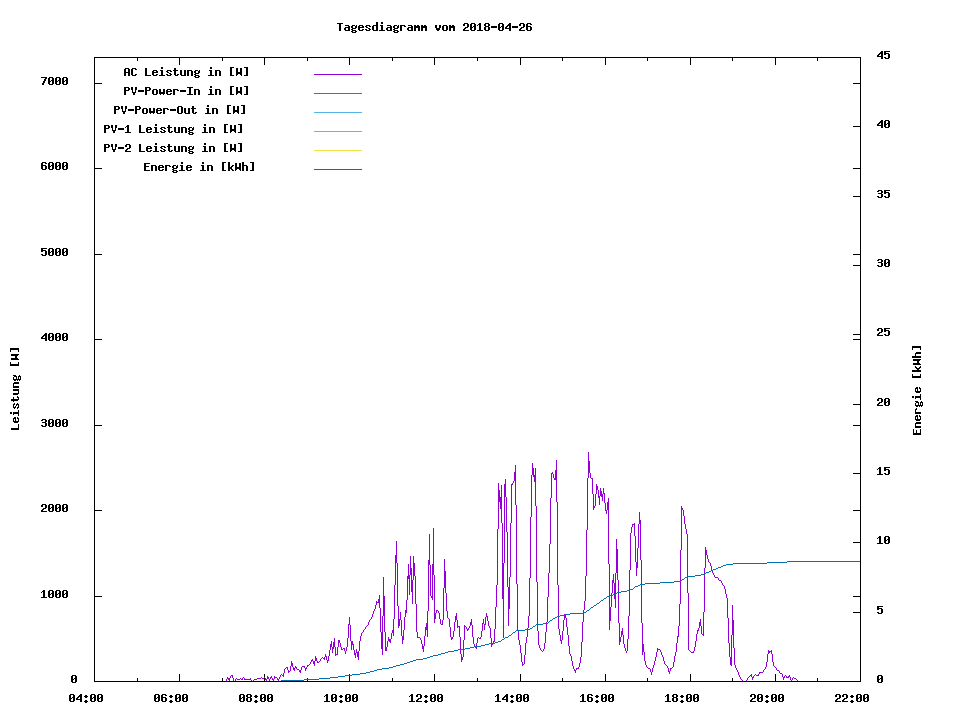This screenshot has width=960, height=720.
Task: Click the blue PV-Power-Out legend line sample
Action: click(337, 112)
